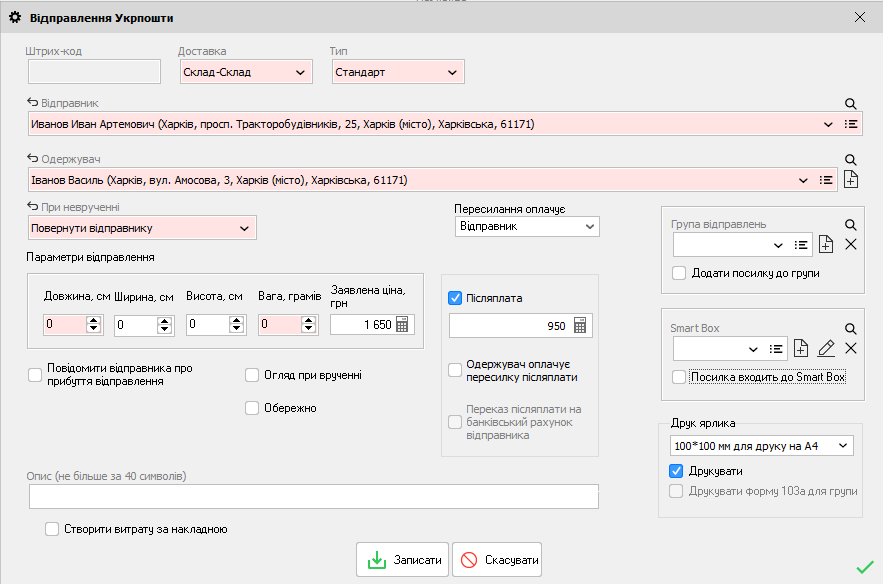
Task: Click search icon above Відправник field
Action: pyautogui.click(x=851, y=104)
